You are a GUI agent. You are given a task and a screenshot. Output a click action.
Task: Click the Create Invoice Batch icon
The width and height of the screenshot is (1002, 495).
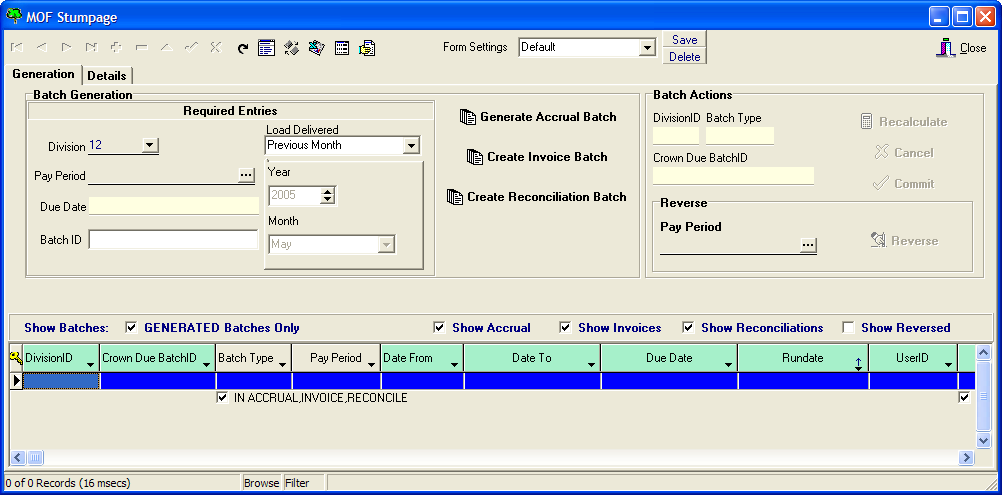coord(475,157)
